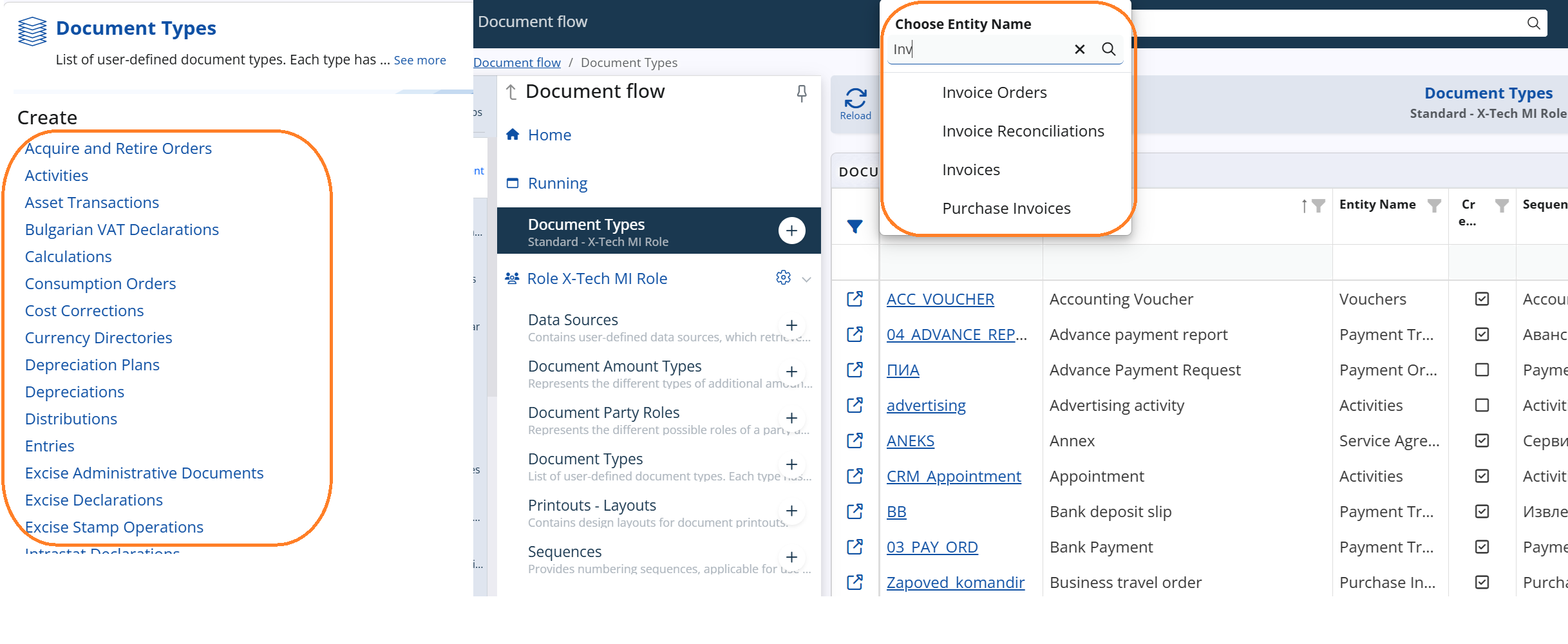Add Printouts - Layouts with plus icon
This screenshot has height=644, width=1568.
coord(792,511)
